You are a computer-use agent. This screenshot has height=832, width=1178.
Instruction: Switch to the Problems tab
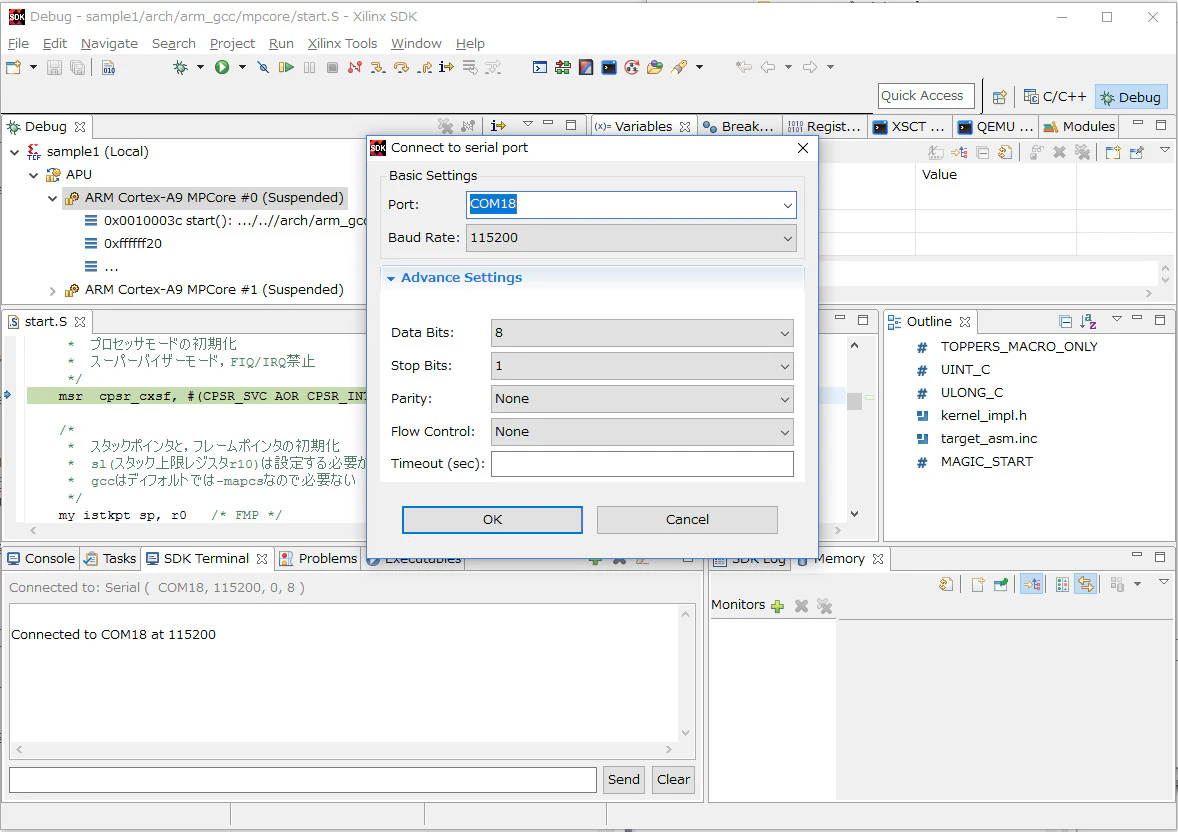click(319, 558)
